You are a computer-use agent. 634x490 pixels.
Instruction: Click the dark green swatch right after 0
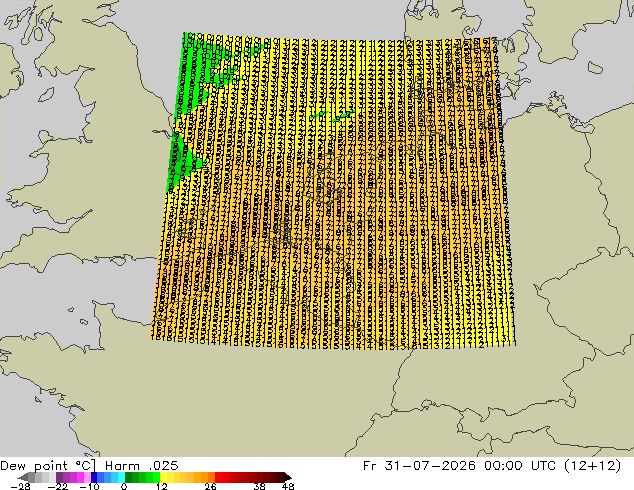click(x=129, y=477)
